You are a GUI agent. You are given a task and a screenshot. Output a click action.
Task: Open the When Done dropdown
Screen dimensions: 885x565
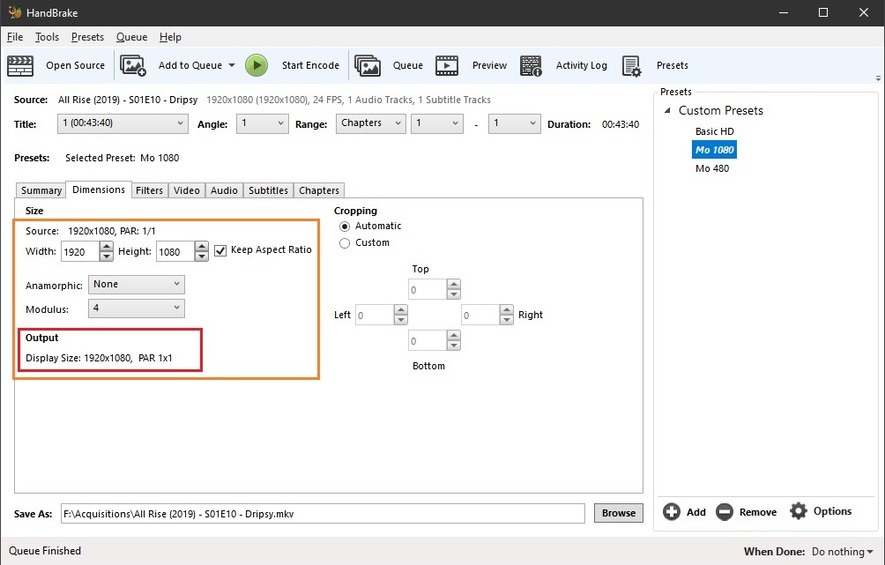point(842,551)
